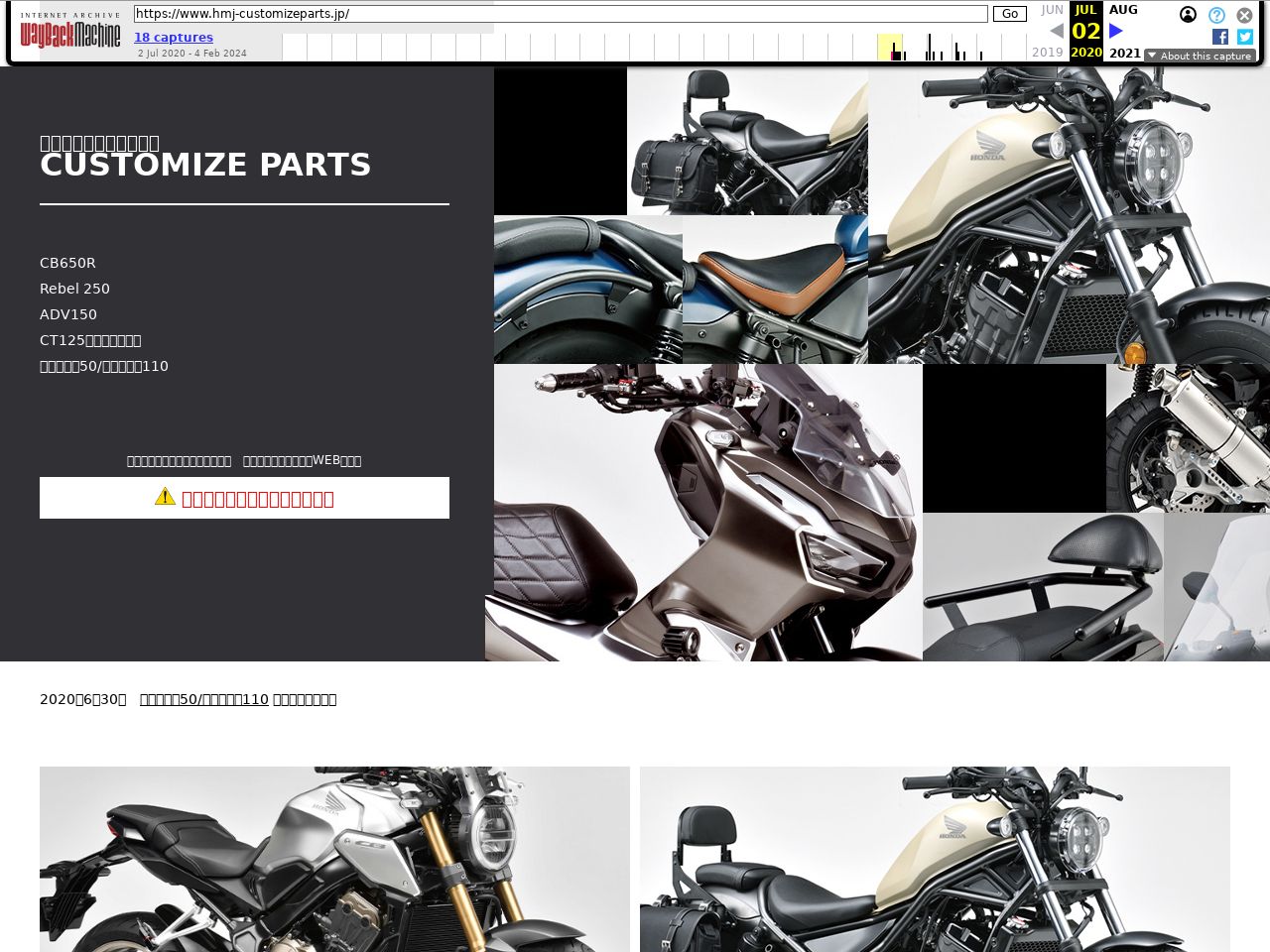Click the exhaust muffler collage photo
This screenshot has width=1270, height=952.
(x=1188, y=438)
